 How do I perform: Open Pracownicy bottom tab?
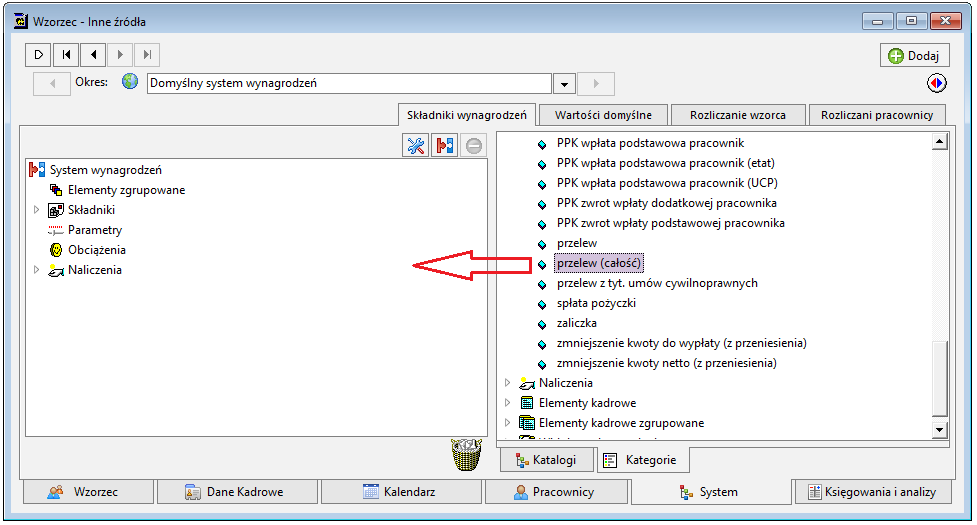[x=556, y=491]
